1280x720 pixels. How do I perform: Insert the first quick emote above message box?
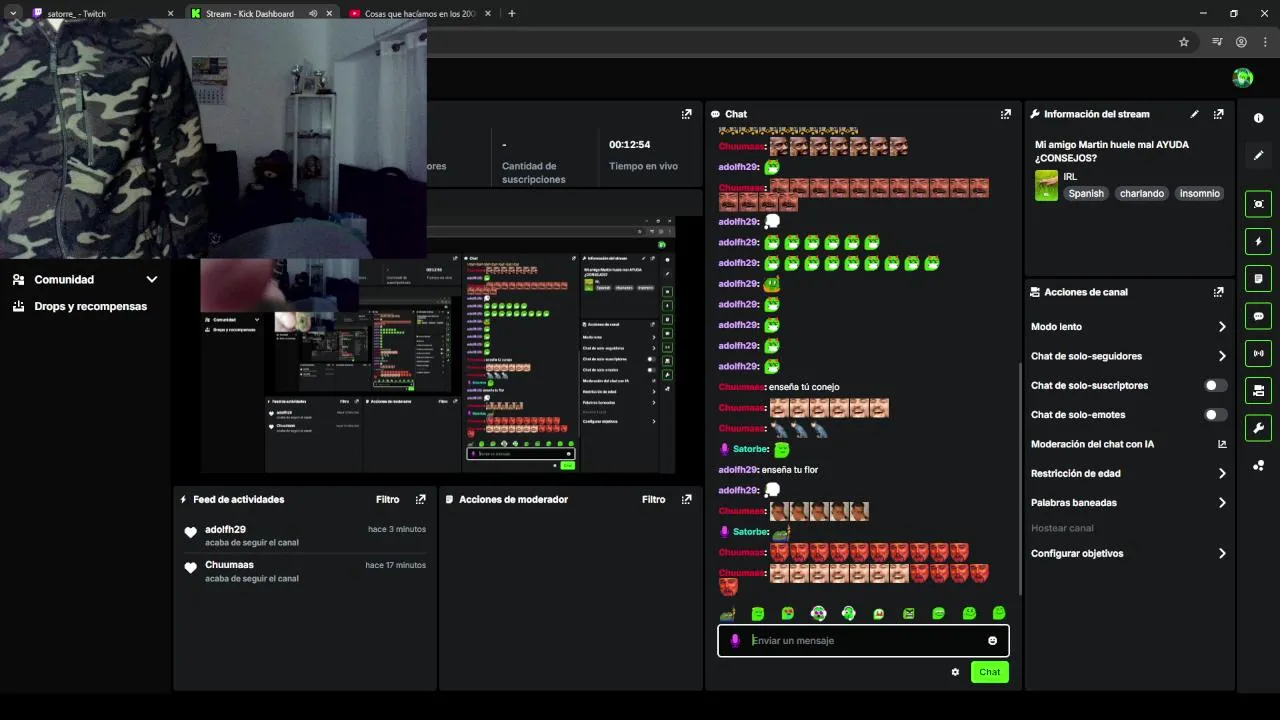click(x=727, y=613)
